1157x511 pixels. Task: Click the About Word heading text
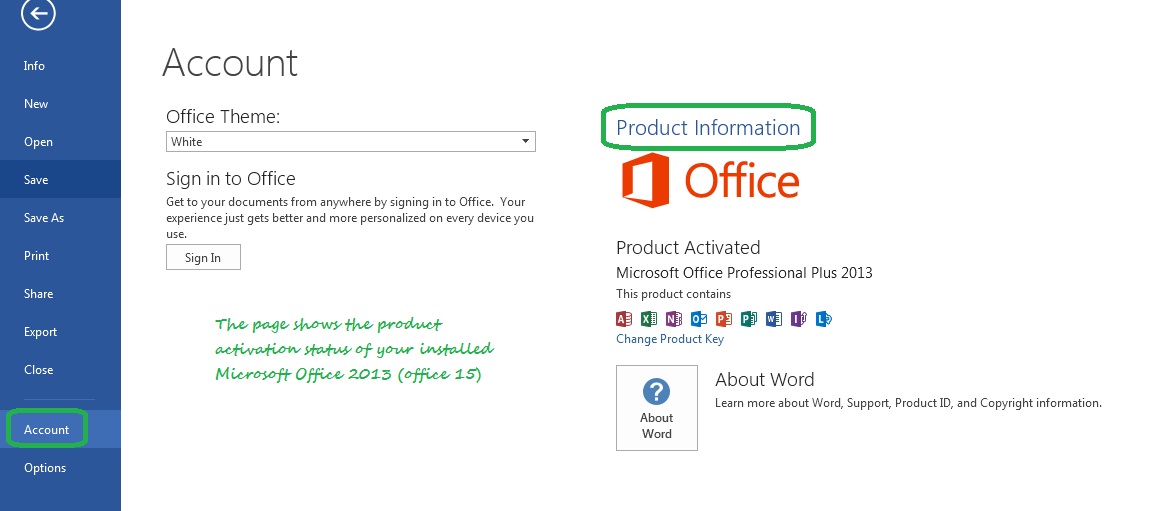[764, 380]
